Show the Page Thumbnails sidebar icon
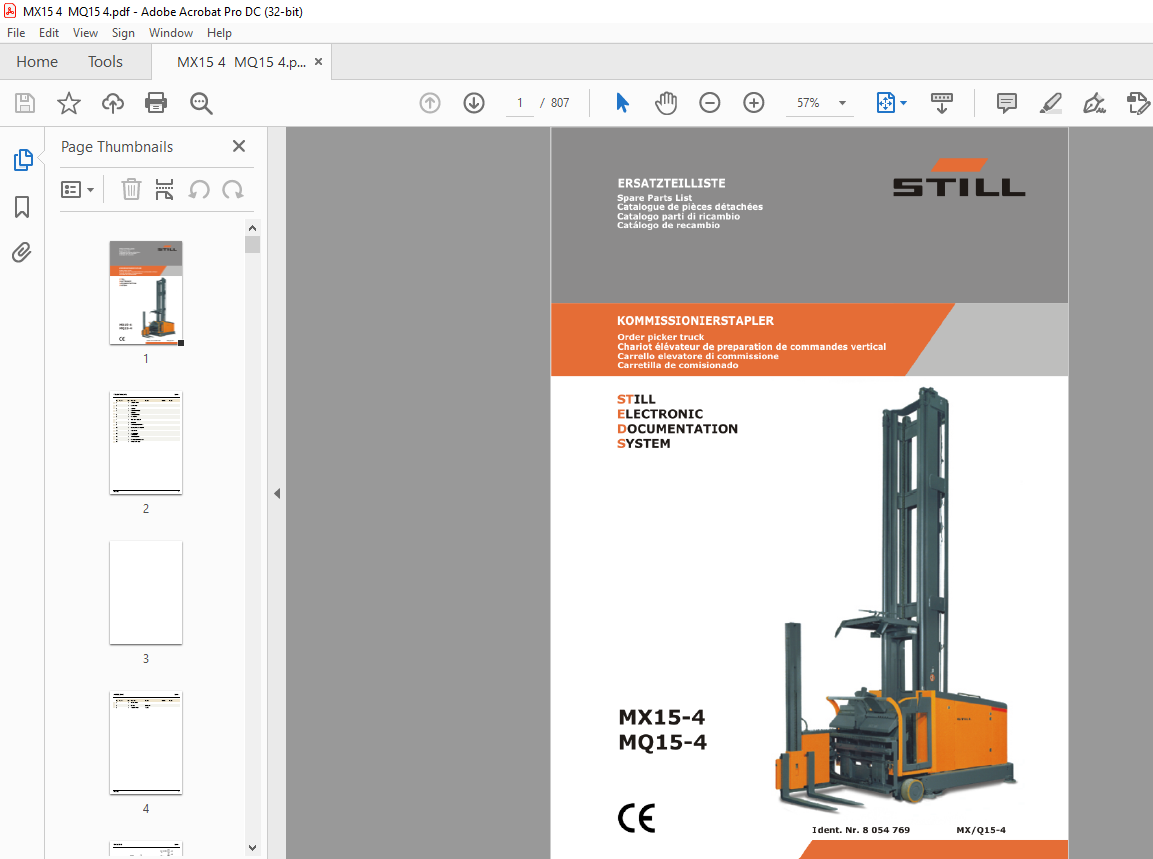 (x=23, y=160)
